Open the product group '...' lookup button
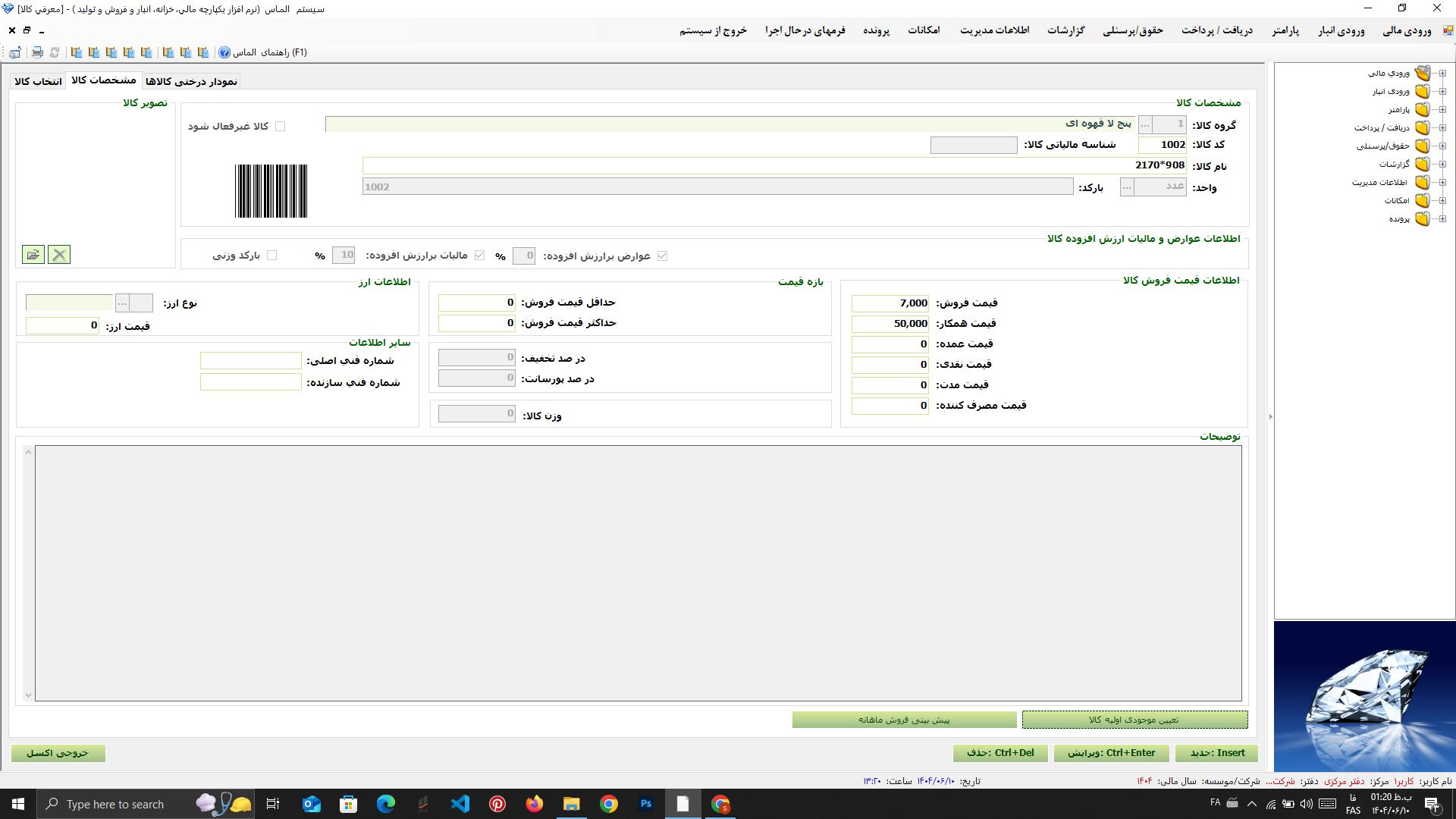Image resolution: width=1456 pixels, height=819 pixels. pyautogui.click(x=1145, y=124)
